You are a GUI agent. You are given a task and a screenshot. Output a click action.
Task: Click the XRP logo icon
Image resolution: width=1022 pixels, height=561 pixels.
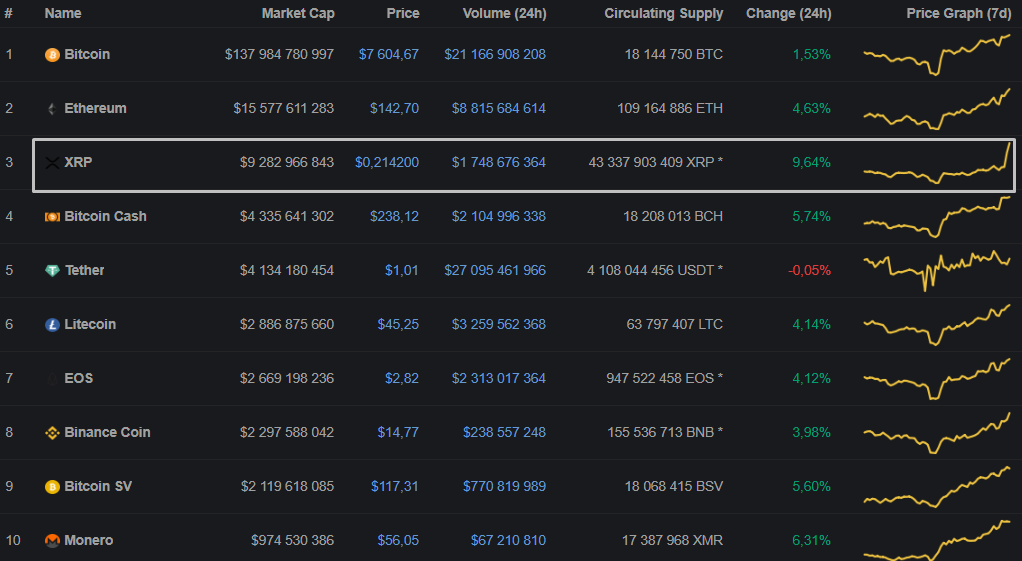(52, 163)
